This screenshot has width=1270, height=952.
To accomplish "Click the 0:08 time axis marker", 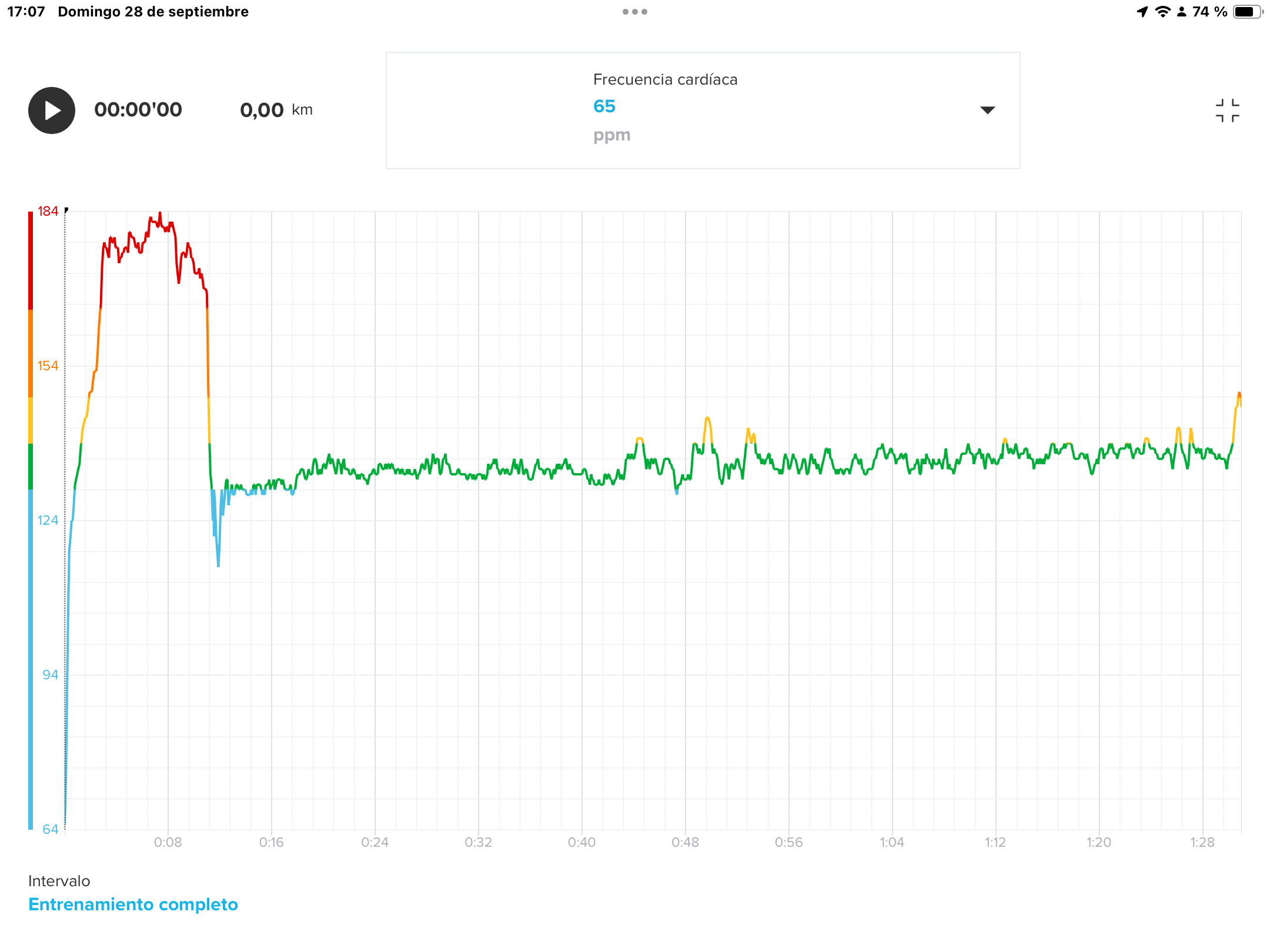I will coord(168,842).
